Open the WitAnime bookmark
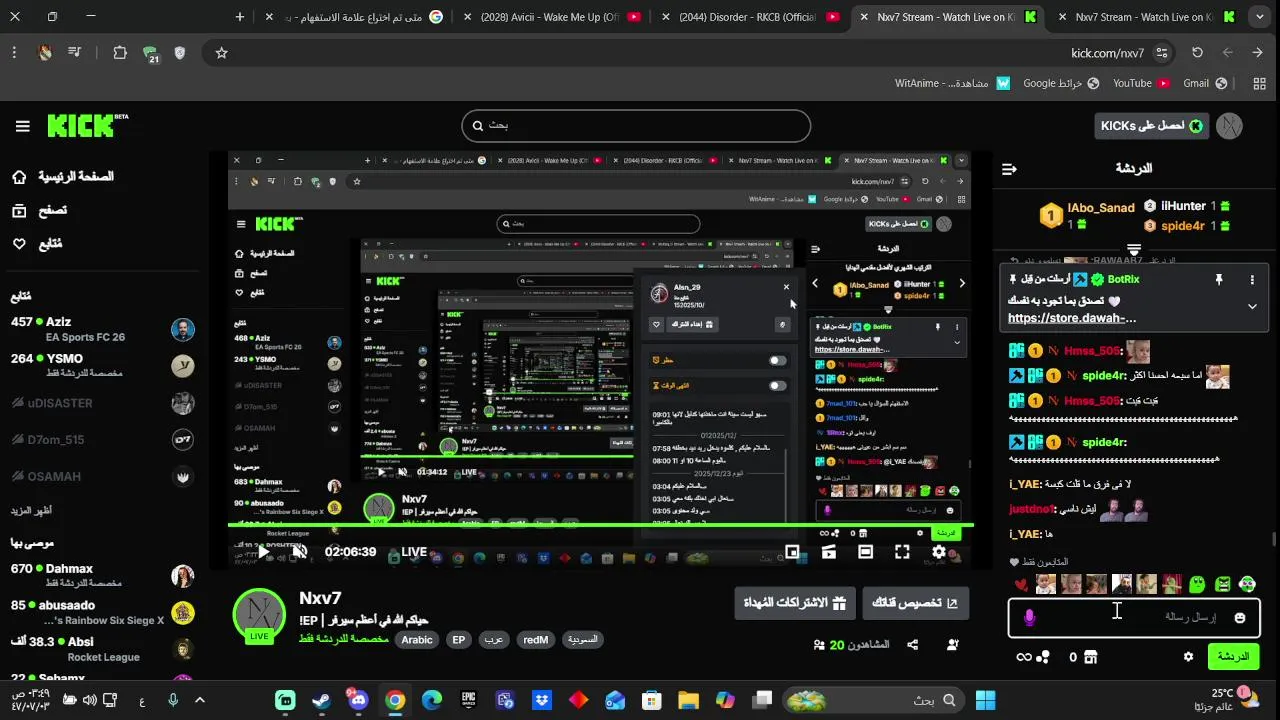Viewport: 1280px width, 720px height. click(952, 84)
